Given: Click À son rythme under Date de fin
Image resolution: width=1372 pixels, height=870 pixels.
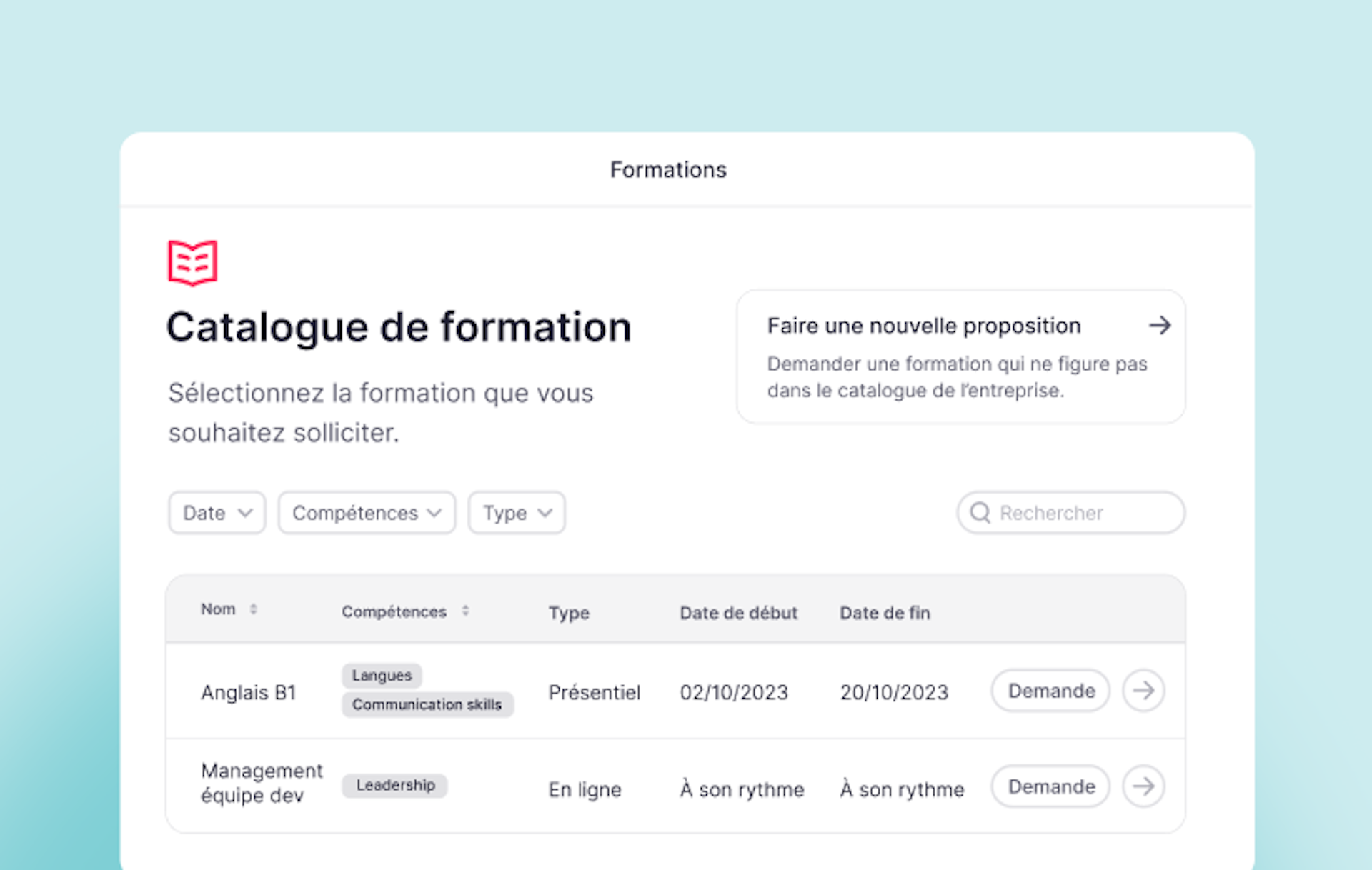Looking at the screenshot, I should [902, 789].
